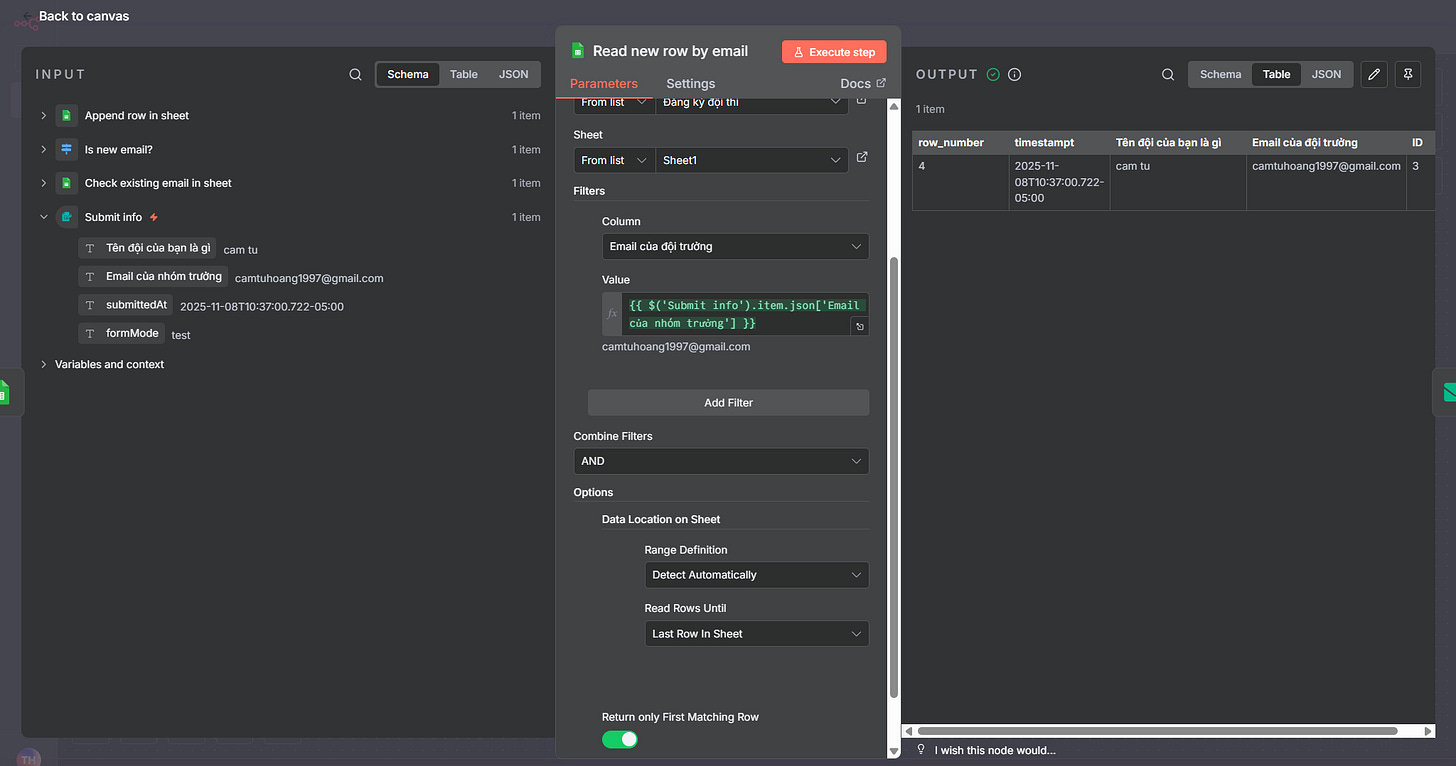Open the Column dropdown Email của đội trưởng
Viewport: 1456px width, 766px height.
pyautogui.click(x=735, y=246)
